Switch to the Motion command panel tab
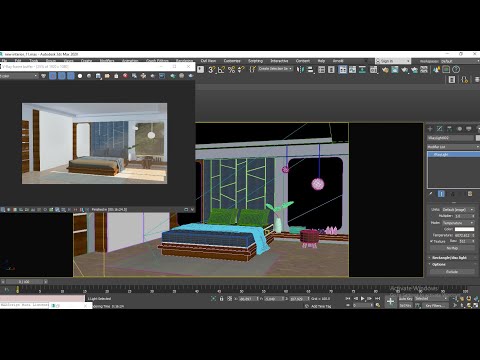The height and width of the screenshot is (360, 480). [460, 129]
